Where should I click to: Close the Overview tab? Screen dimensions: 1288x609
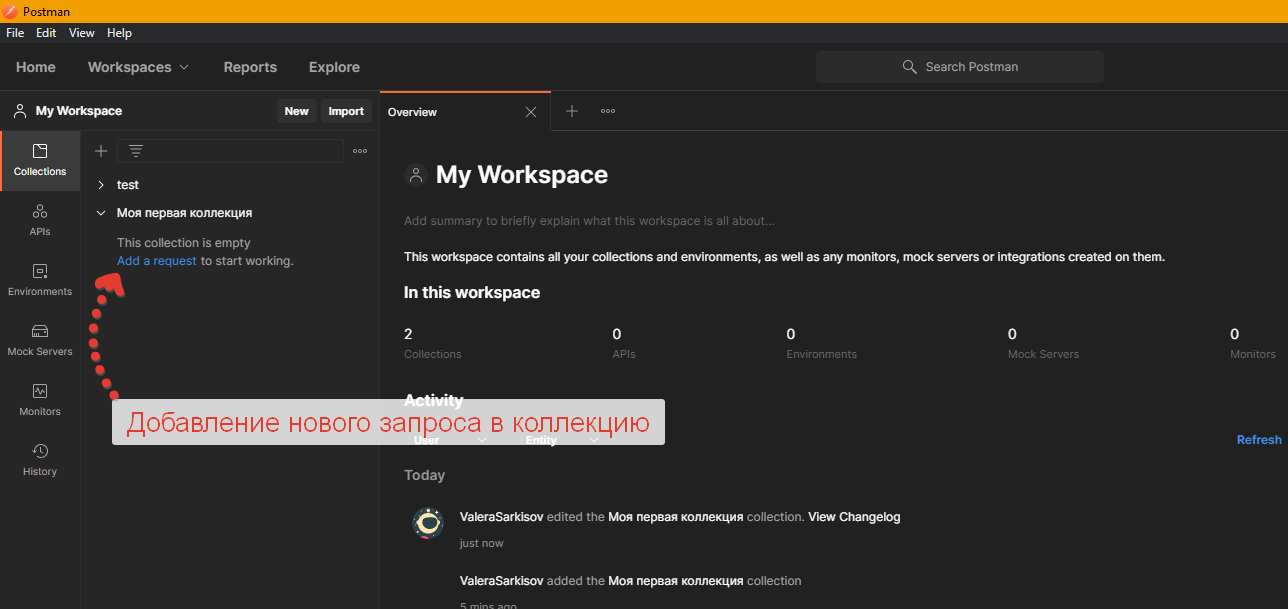coord(531,112)
